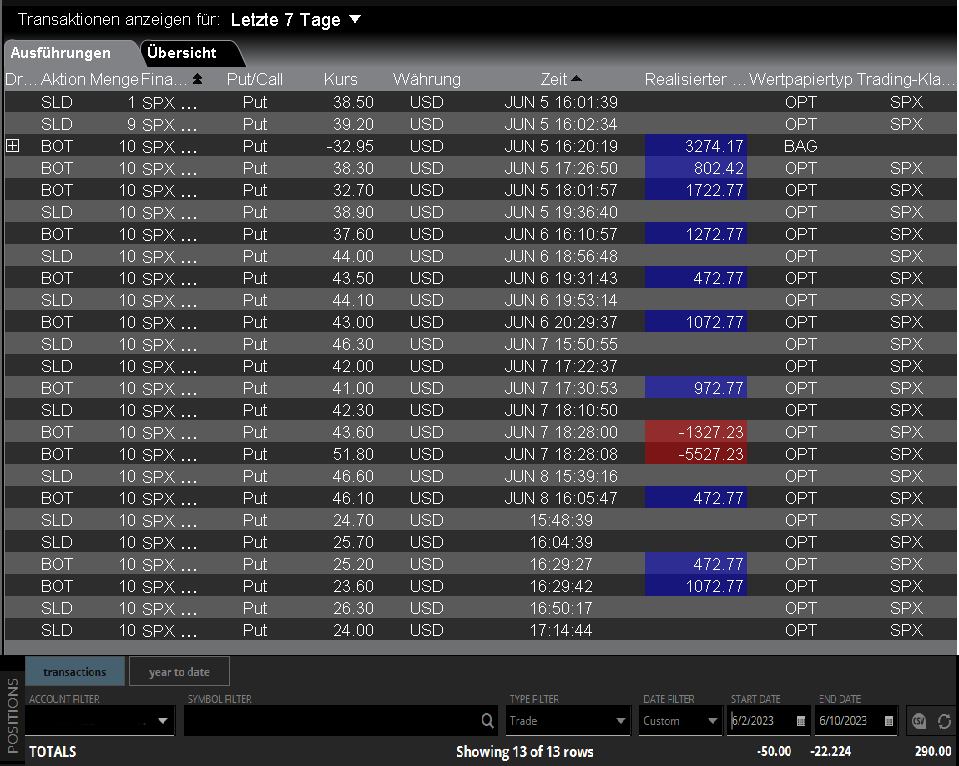The height and width of the screenshot is (766, 959).
Task: Click the red -5527.23 realized loss cell
Action: coord(697,454)
